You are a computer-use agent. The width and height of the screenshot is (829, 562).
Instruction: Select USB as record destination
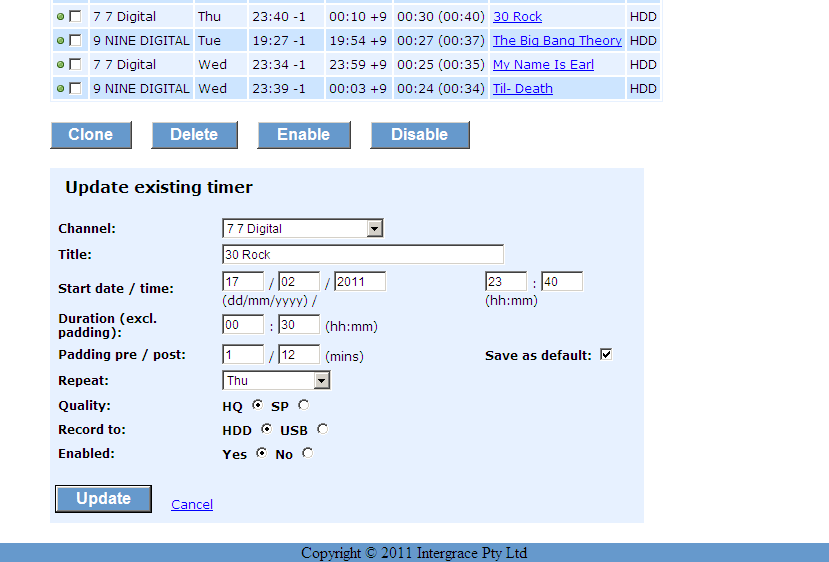(322, 430)
